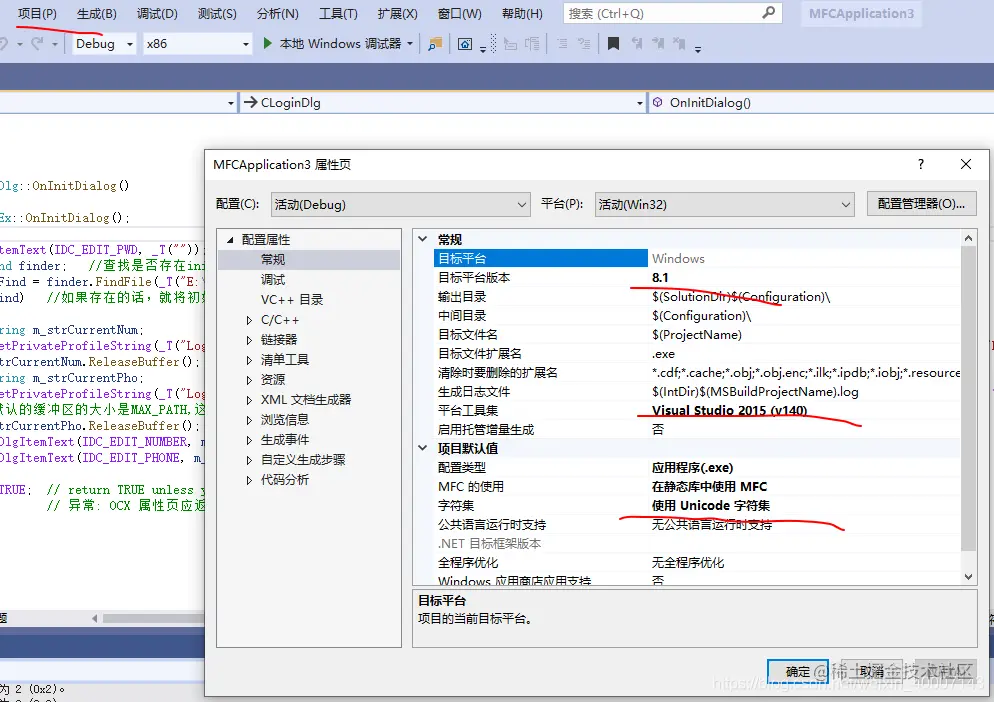
Task: Click the previous bookmark icon
Action: 636,44
